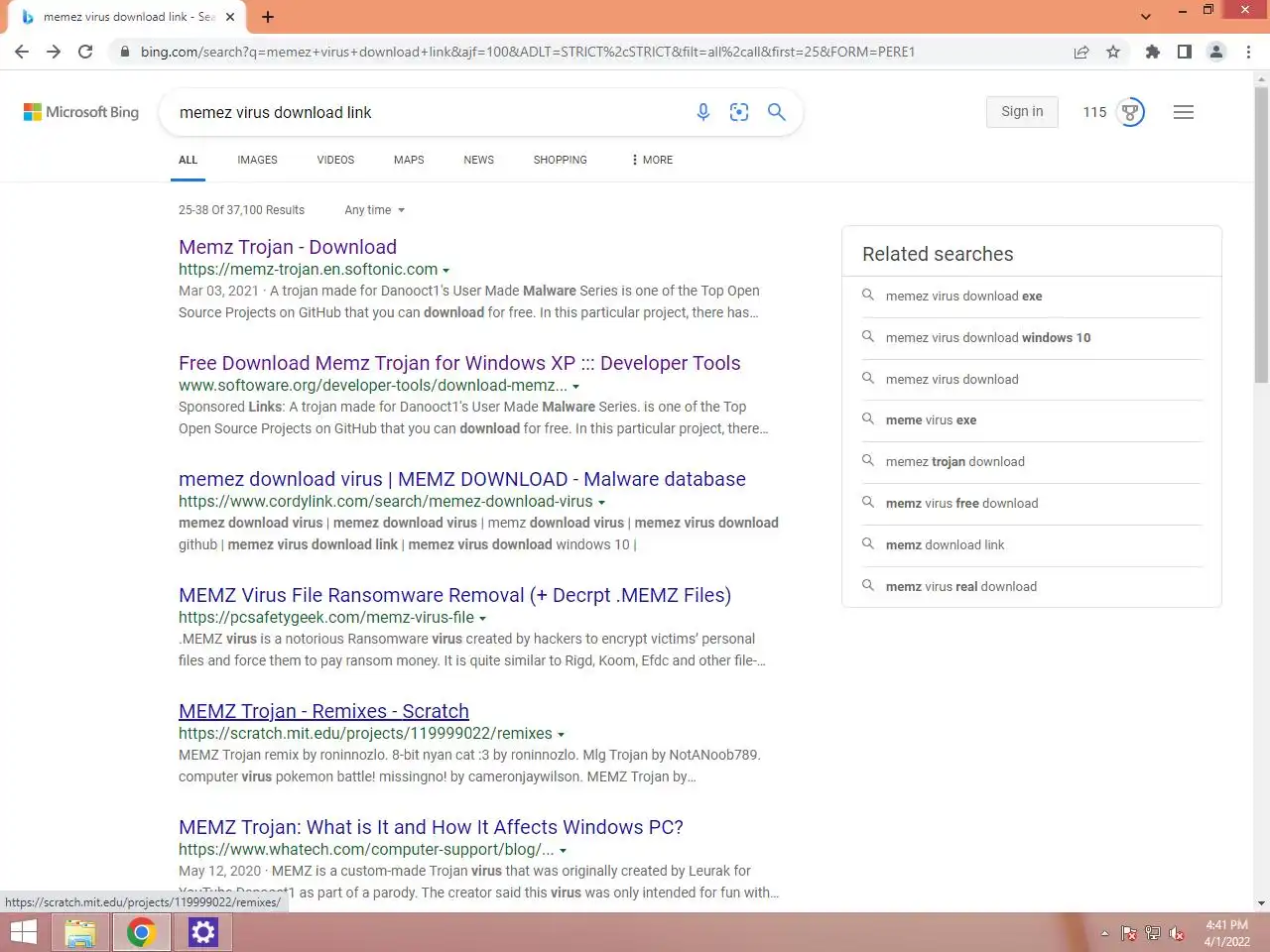Click the Microsoft Bing logo
Viewport: 1270px width, 952px height.
(x=81, y=112)
